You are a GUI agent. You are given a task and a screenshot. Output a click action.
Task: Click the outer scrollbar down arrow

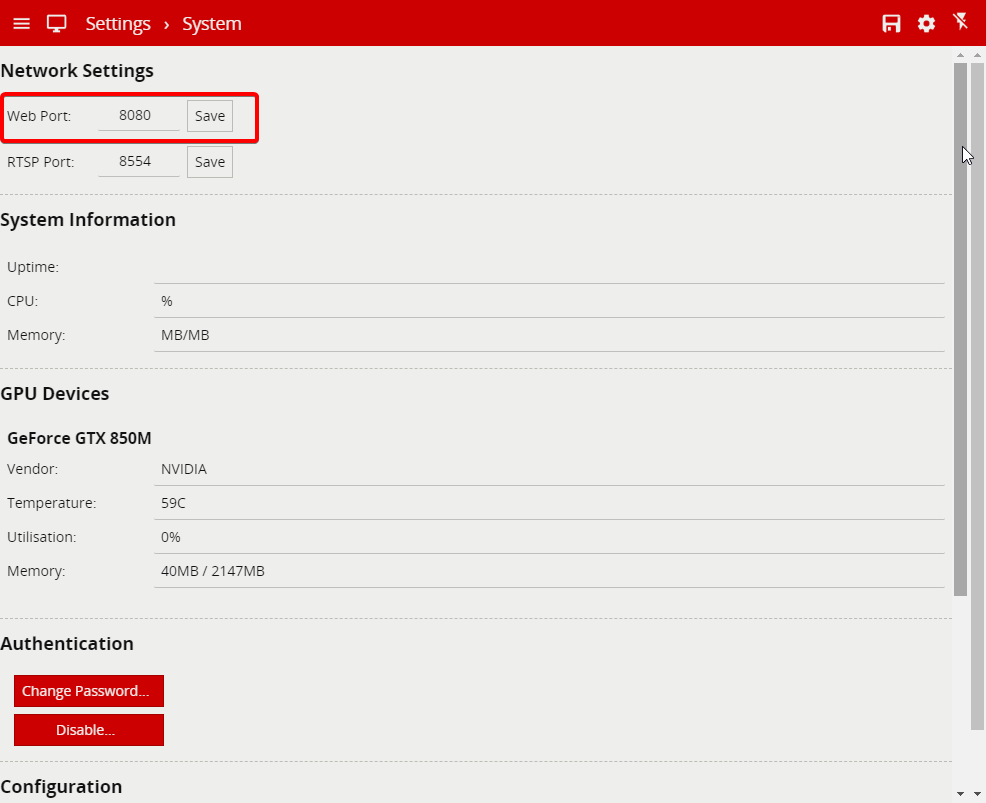(x=977, y=793)
